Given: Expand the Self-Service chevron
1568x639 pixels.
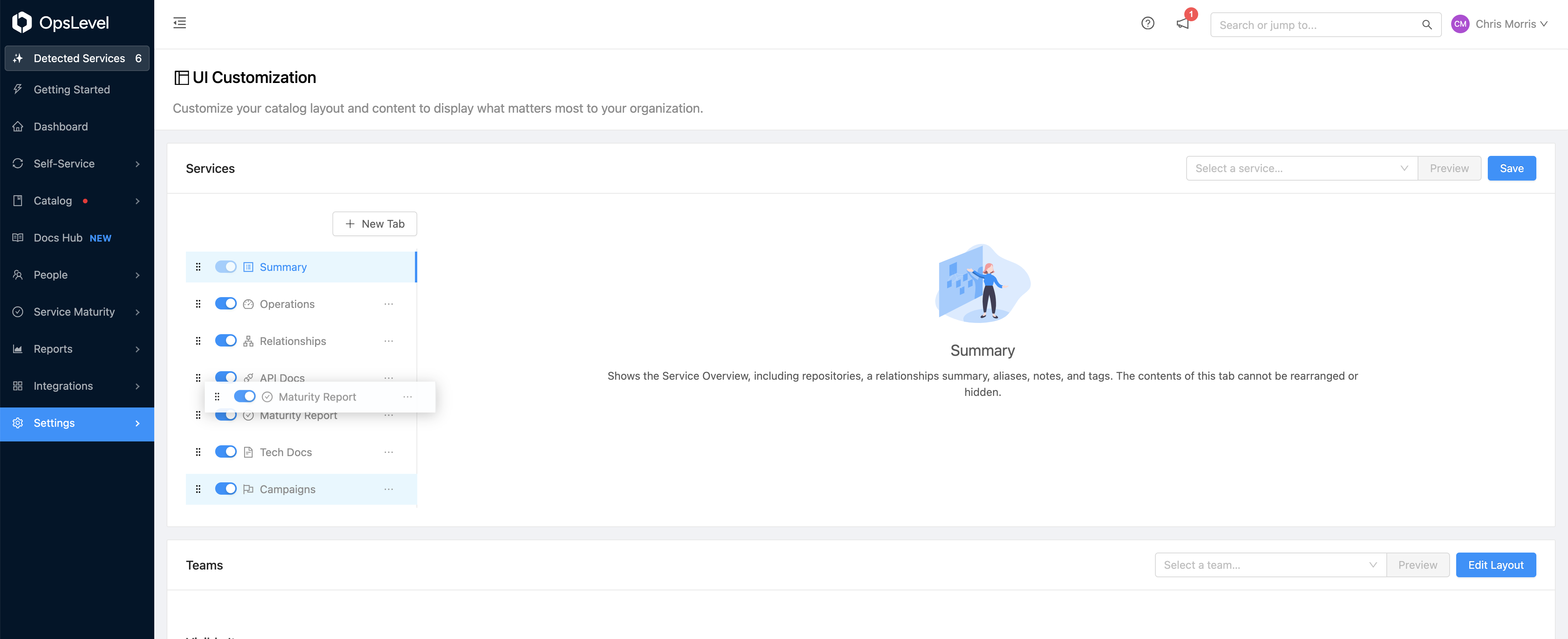Looking at the screenshot, I should [x=138, y=164].
